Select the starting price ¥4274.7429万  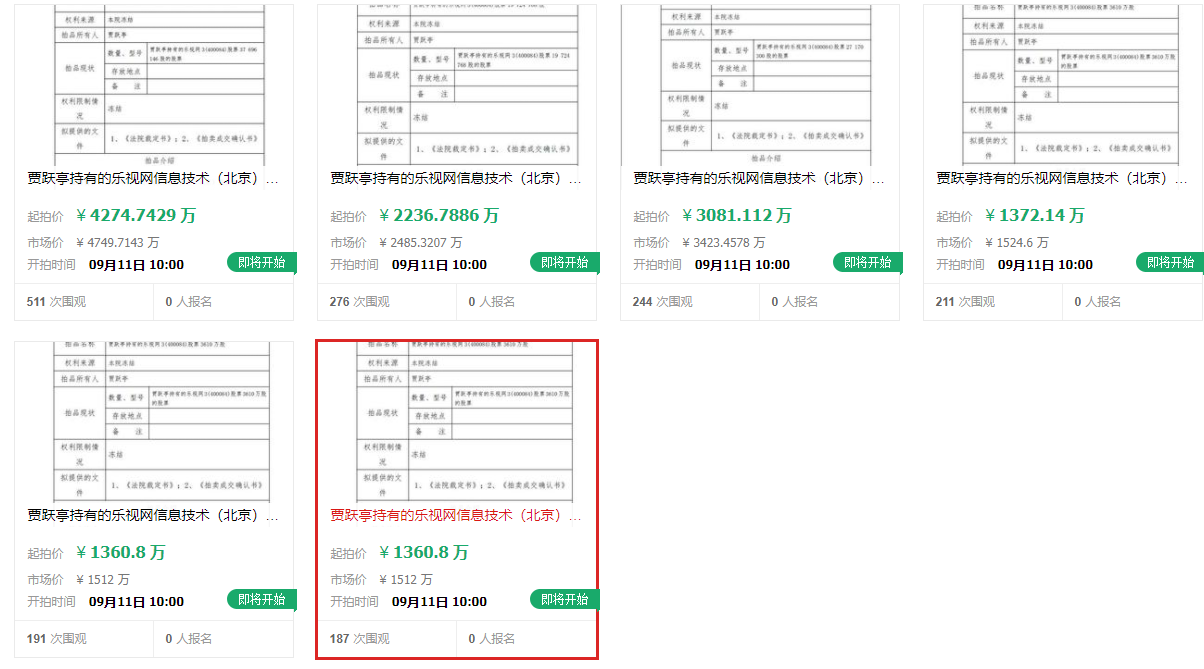tap(137, 216)
